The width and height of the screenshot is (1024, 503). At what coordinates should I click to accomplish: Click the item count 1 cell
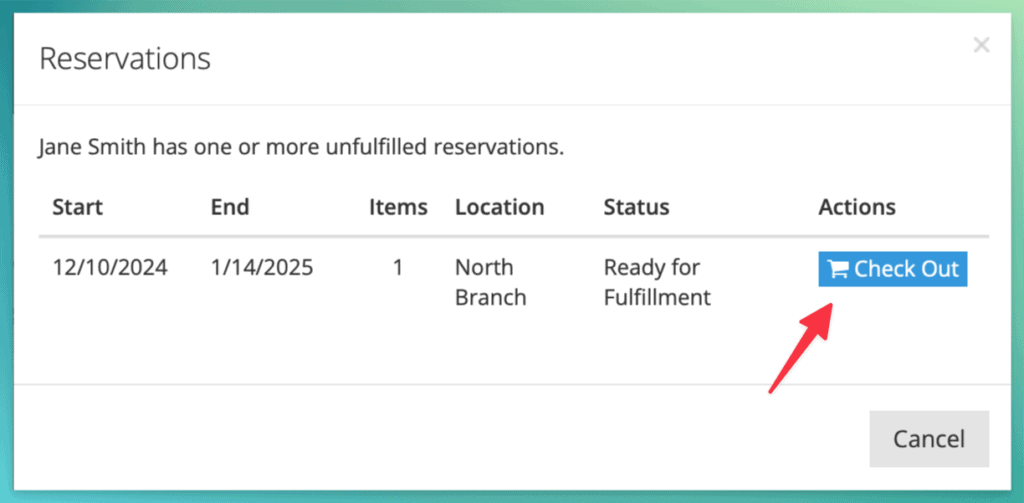(x=398, y=268)
